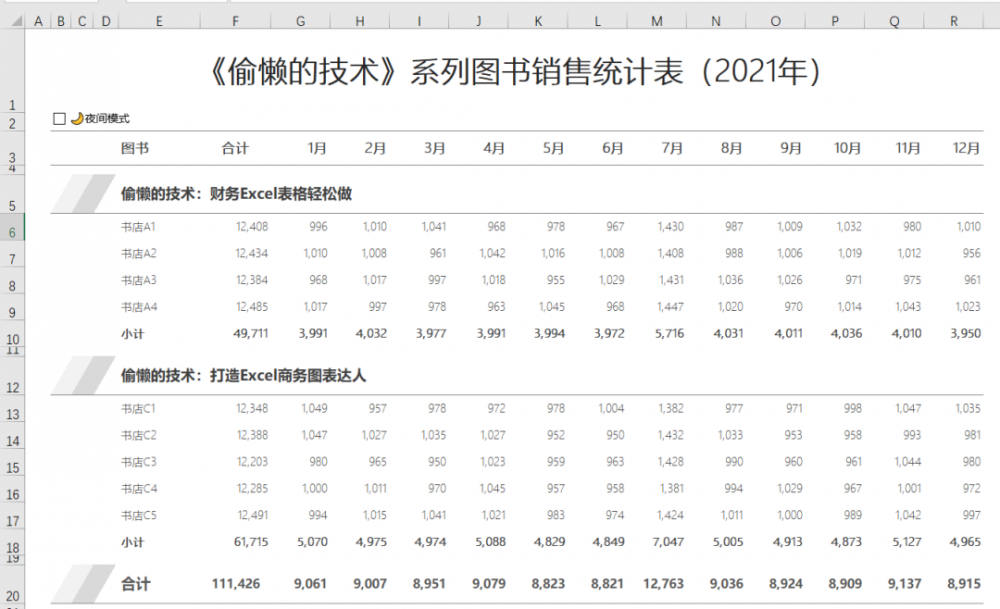
Task: Select section title 打造Excel商务图表达人
Action: 244,376
